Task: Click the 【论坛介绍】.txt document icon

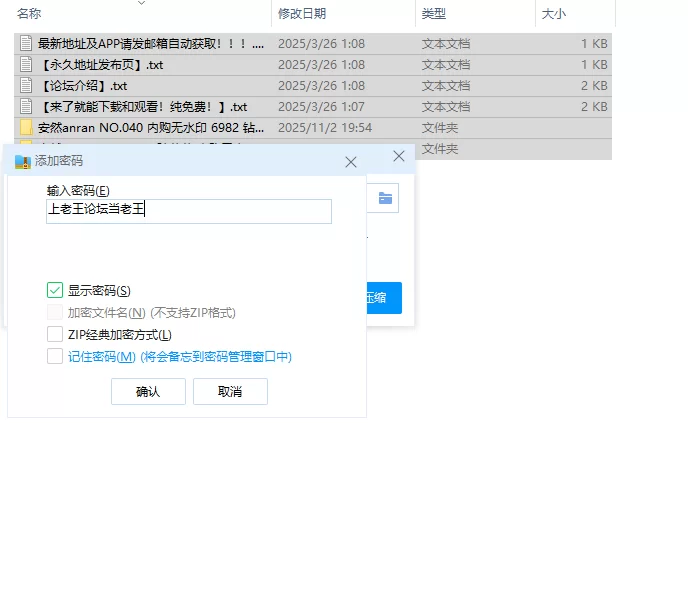Action: tap(26, 86)
